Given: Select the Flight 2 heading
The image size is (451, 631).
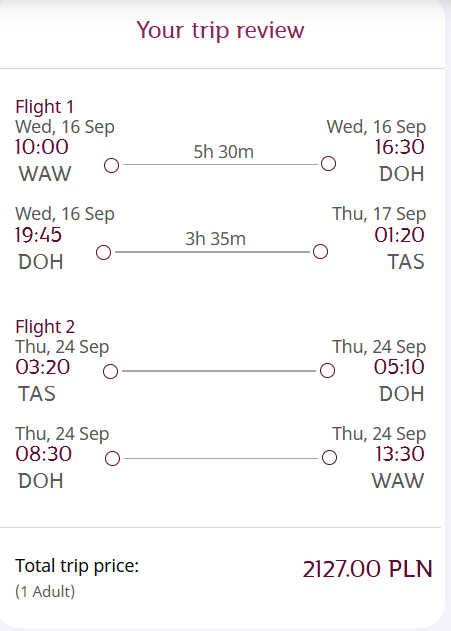Looking at the screenshot, I should pyautogui.click(x=45, y=327).
